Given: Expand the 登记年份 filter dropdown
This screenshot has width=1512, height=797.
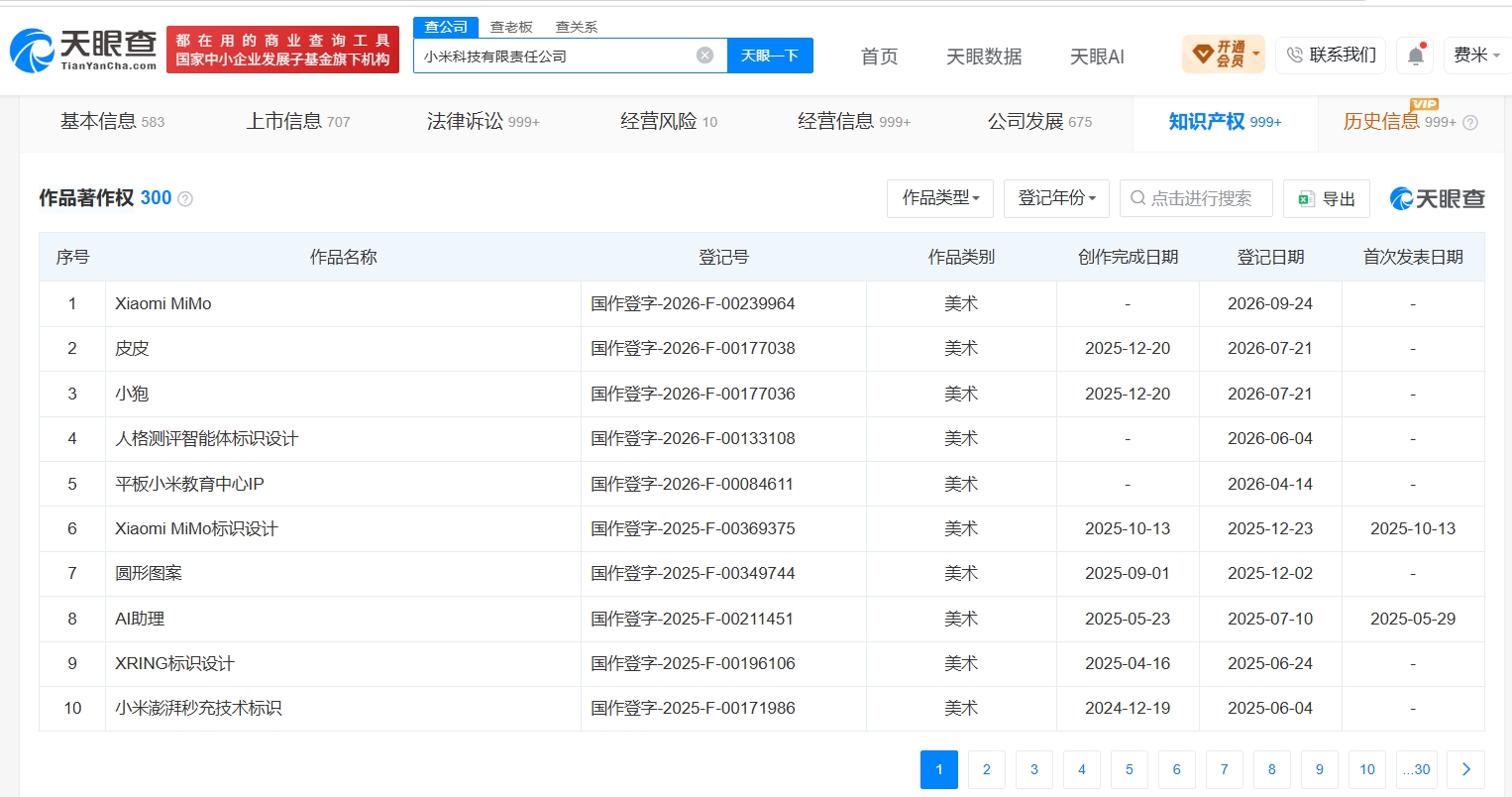Looking at the screenshot, I should coord(1056,198).
